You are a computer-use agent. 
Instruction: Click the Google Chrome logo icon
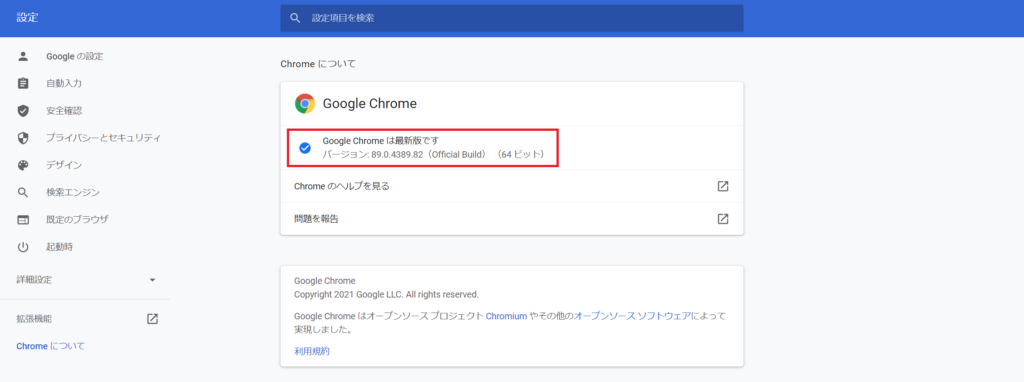coord(304,103)
